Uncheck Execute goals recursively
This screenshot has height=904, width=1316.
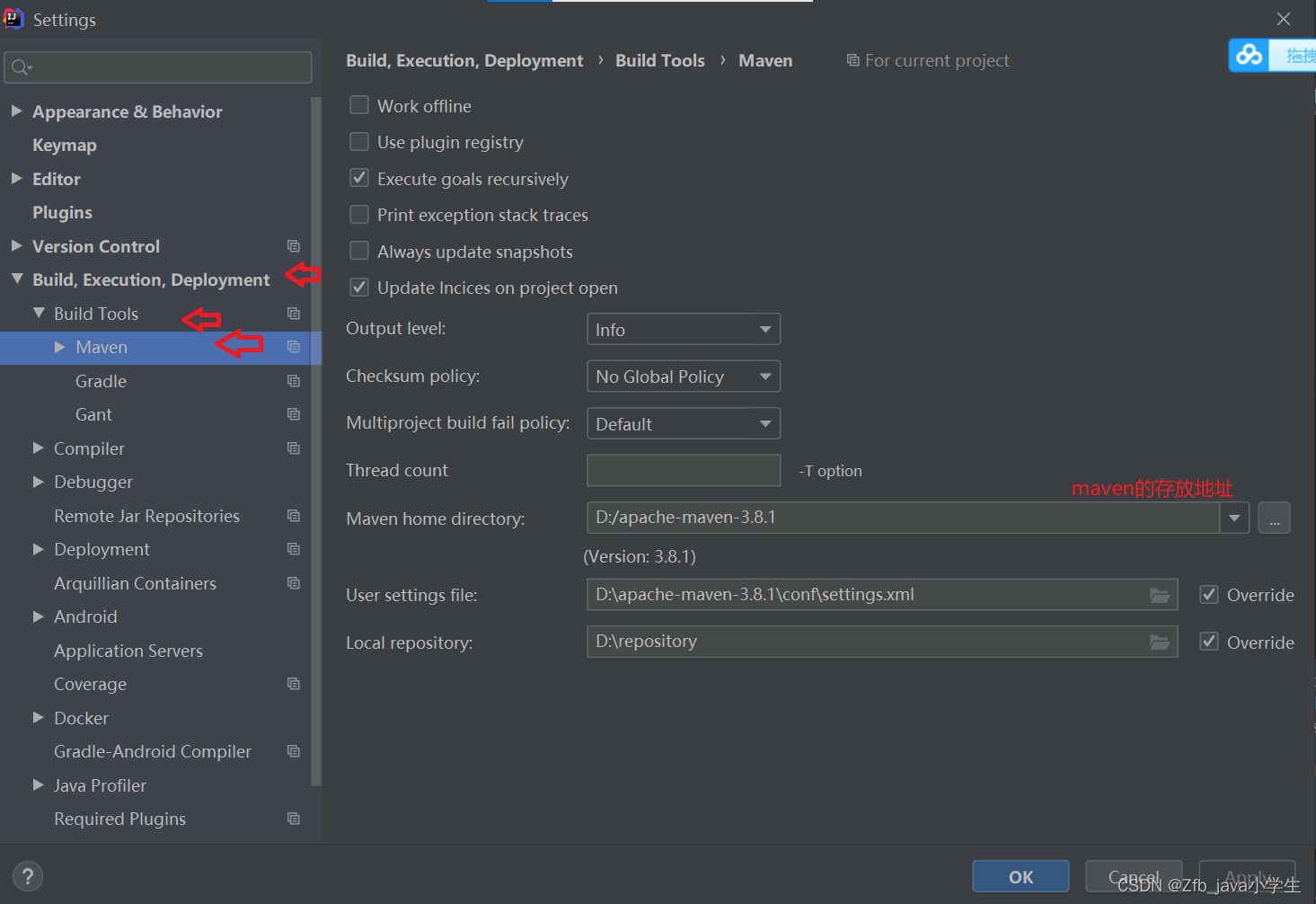pyautogui.click(x=359, y=178)
